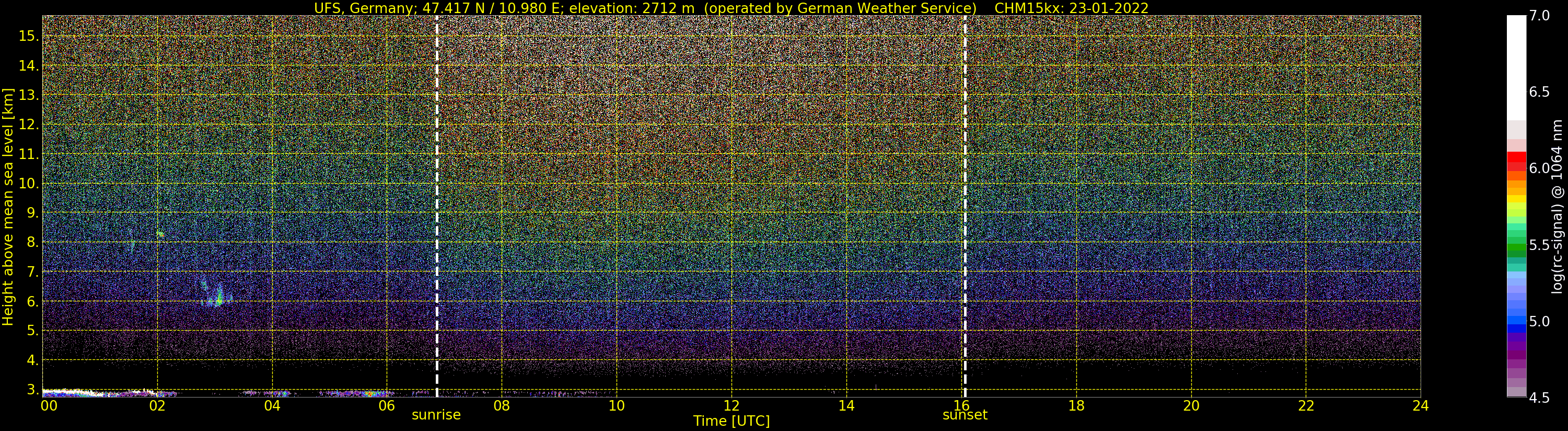Screen dimensions: 1568x431
Task: Click the "8." height tick label
Action: click(x=32, y=242)
